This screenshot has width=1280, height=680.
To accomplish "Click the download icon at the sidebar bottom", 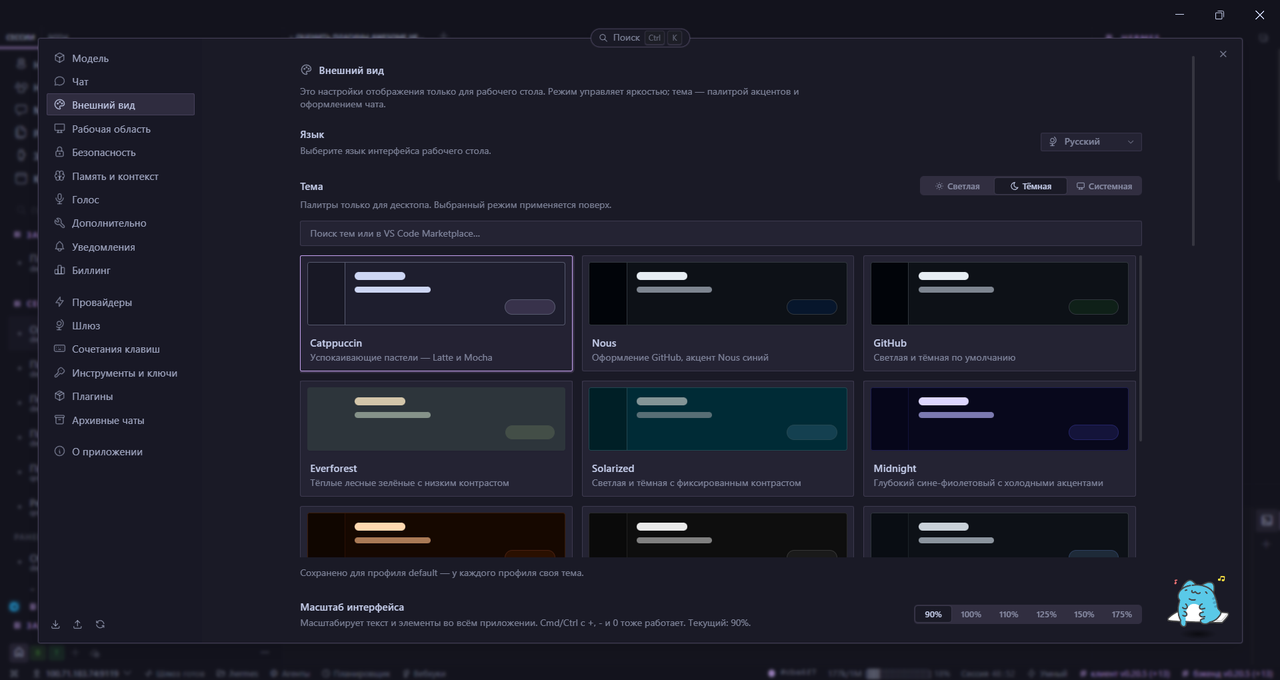I will coord(56,624).
